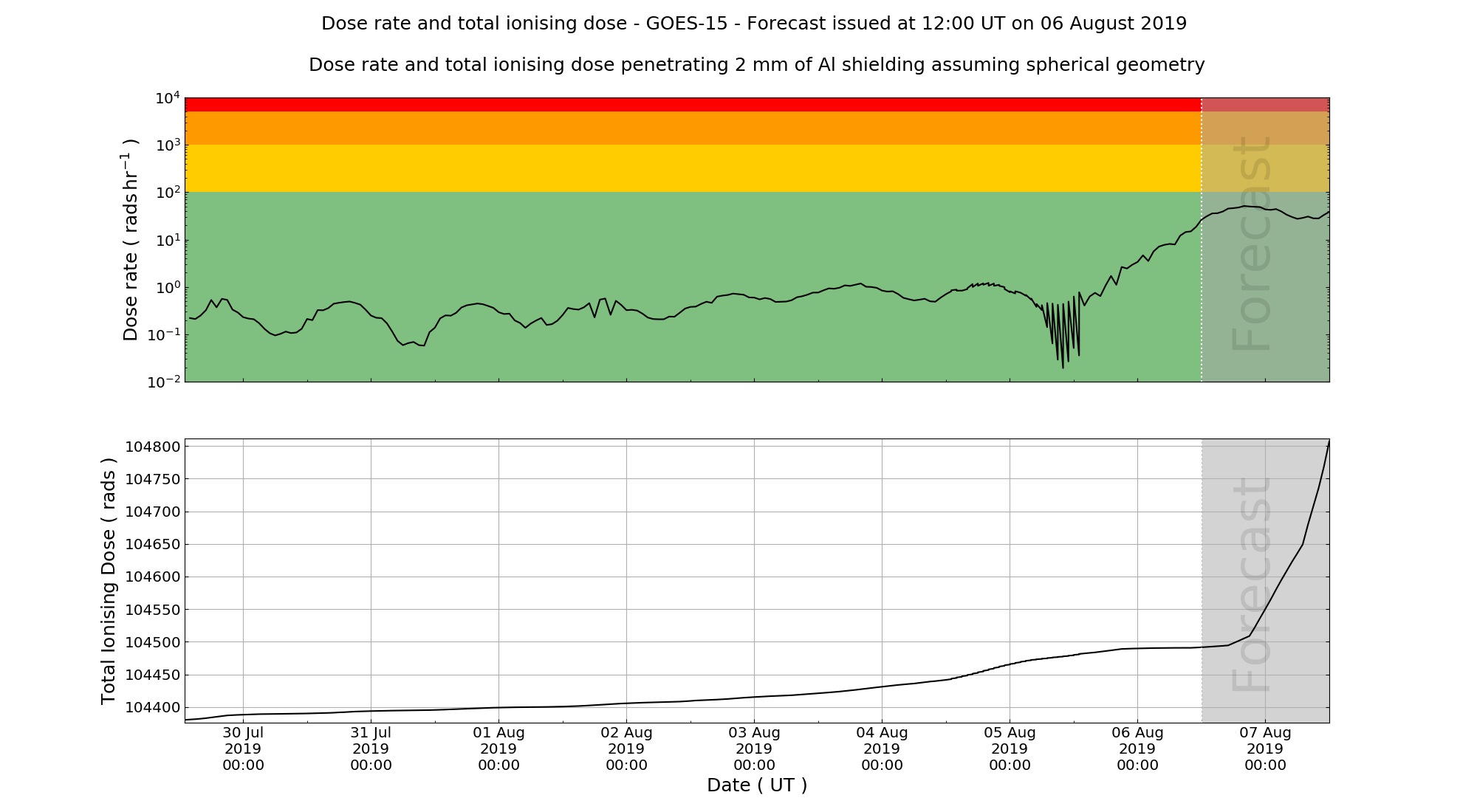This screenshot has height=812, width=1477.
Task: Click the 10^4 tick label on the dose rate axis
Action: point(168,97)
